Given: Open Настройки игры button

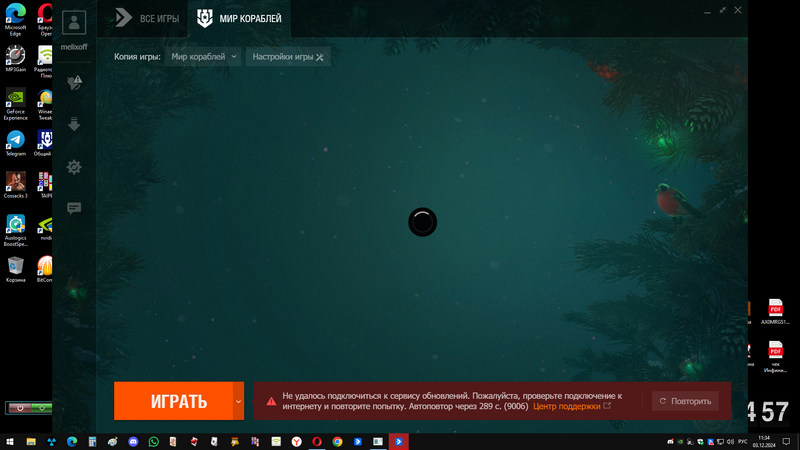Looking at the screenshot, I should pos(288,57).
